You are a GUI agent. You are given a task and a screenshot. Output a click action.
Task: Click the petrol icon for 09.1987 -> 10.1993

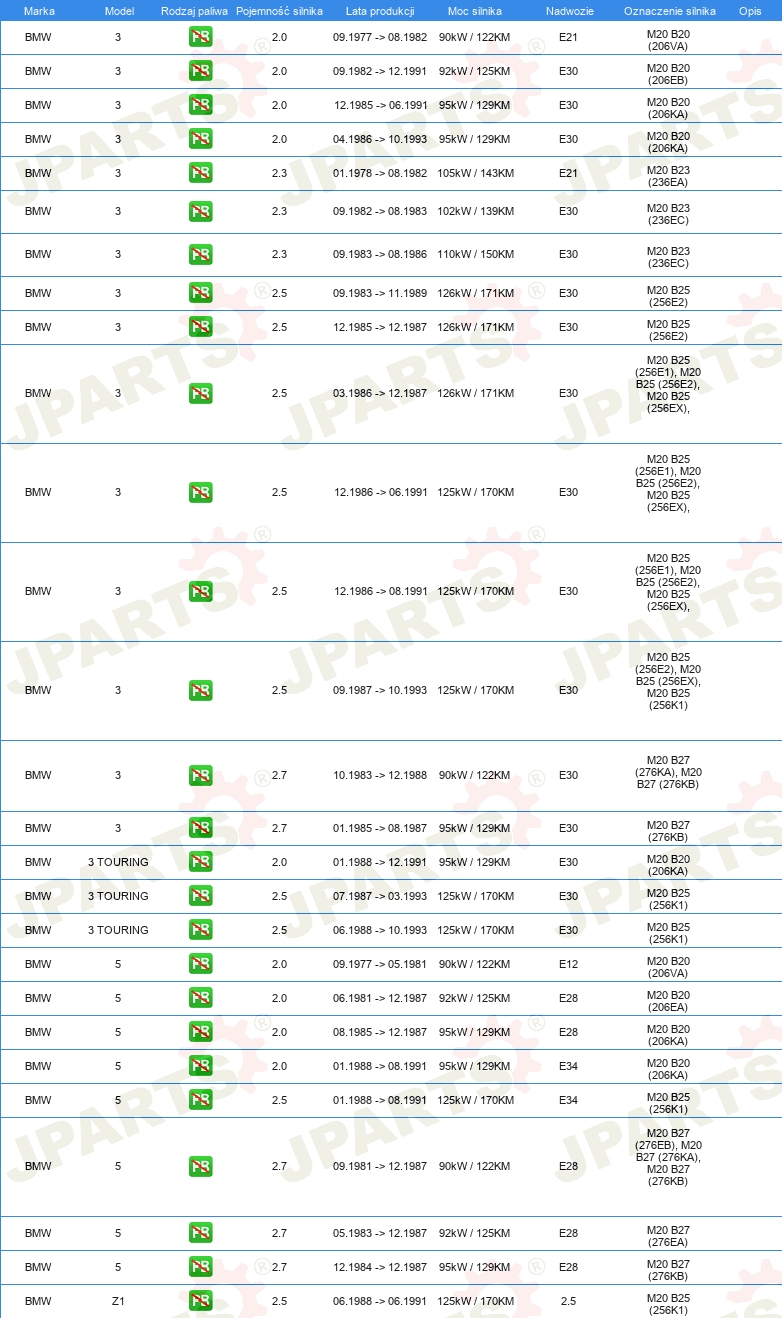coord(200,690)
